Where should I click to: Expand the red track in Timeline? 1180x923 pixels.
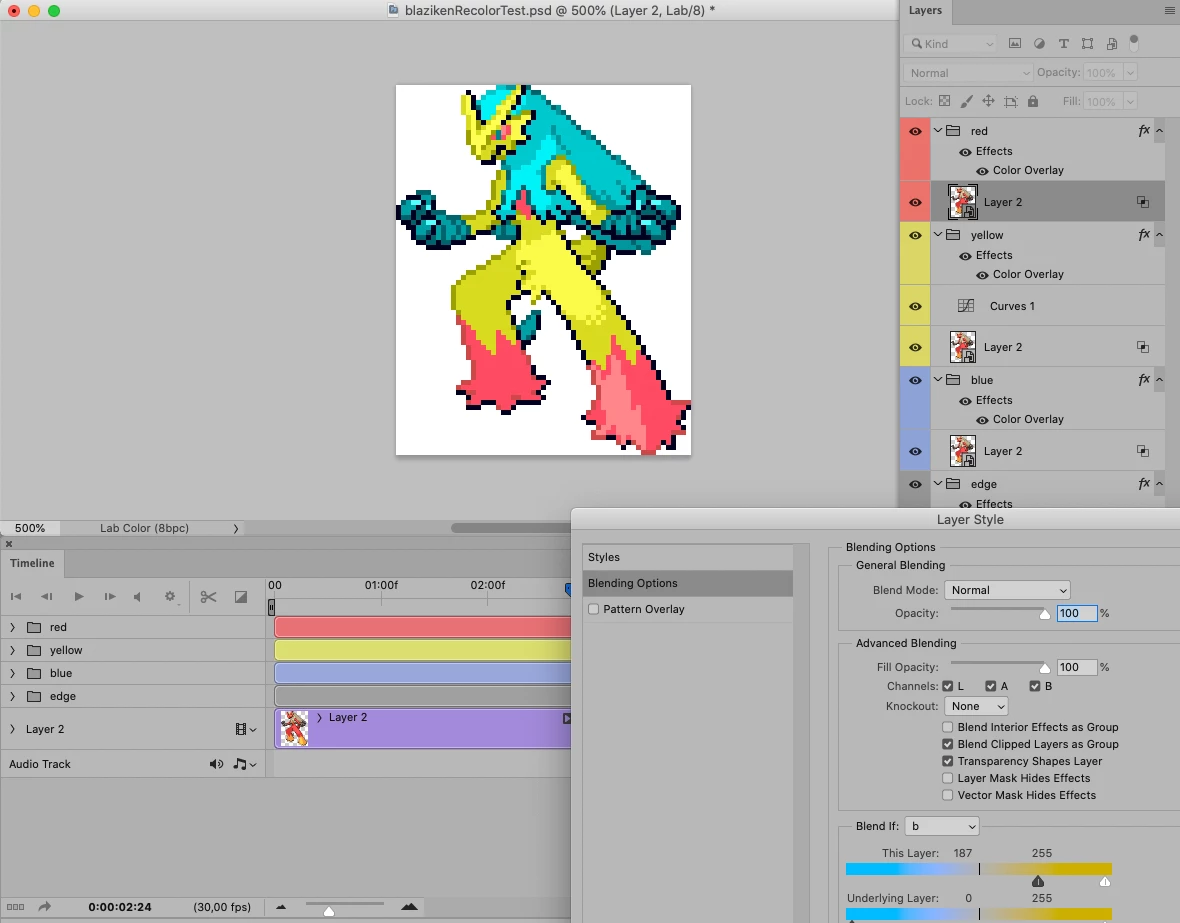12,627
